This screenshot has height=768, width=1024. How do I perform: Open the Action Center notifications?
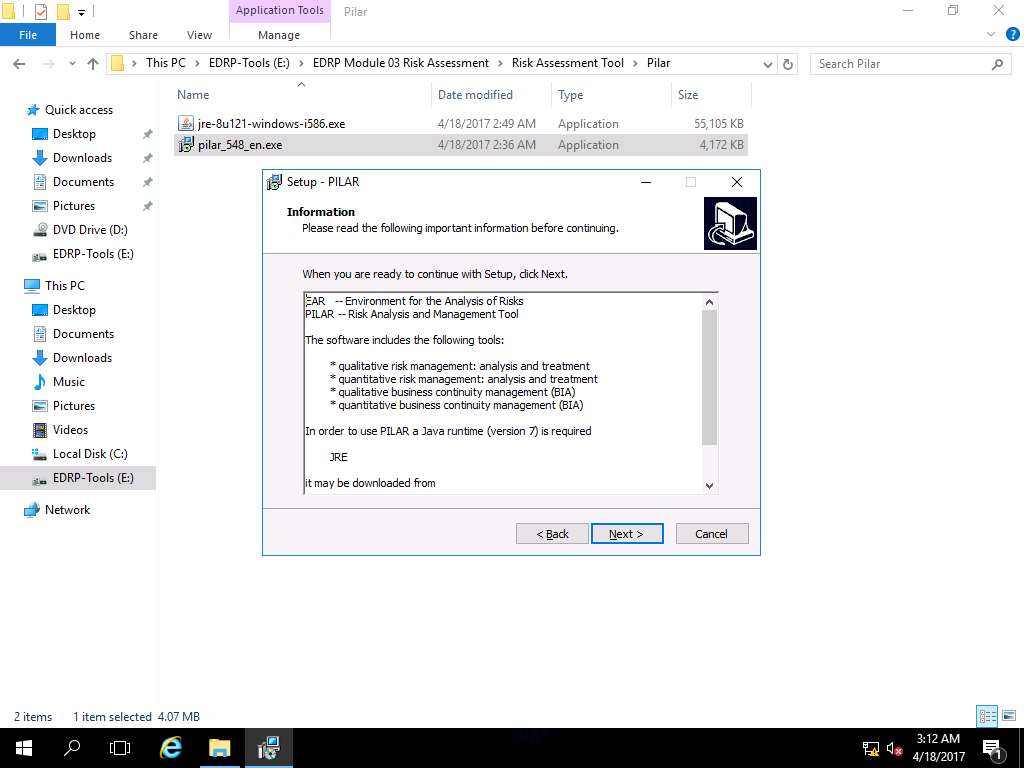pos(992,749)
